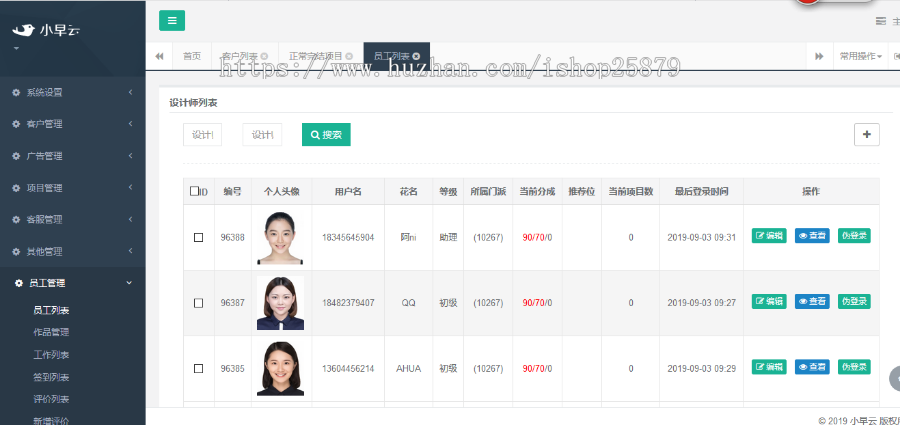This screenshot has height=425, width=900.
Task: Click username 18345645904
Action: click(348, 237)
